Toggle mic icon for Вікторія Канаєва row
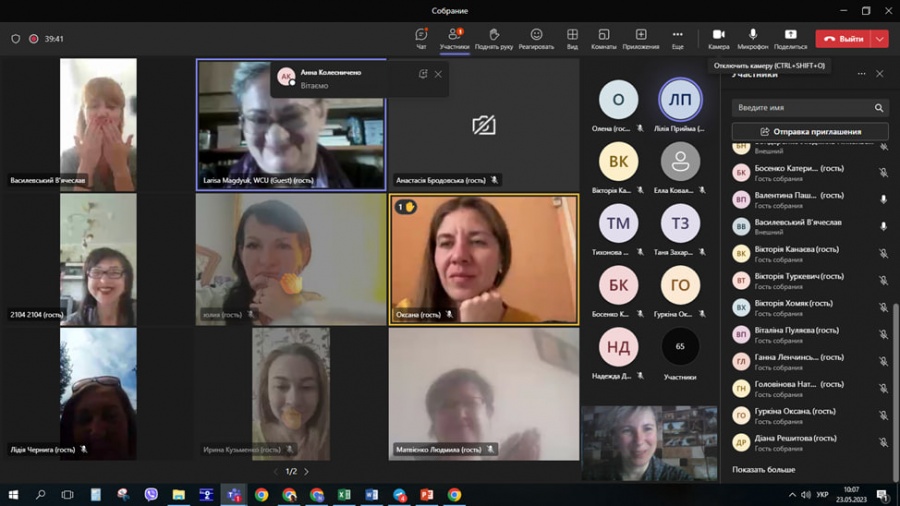This screenshot has height=506, width=900. tap(883, 254)
